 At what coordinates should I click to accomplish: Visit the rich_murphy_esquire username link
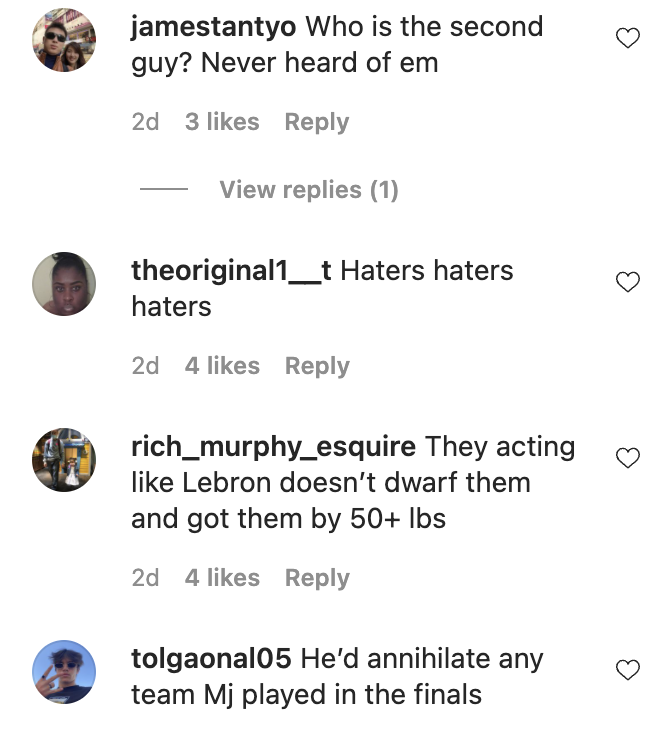273,447
